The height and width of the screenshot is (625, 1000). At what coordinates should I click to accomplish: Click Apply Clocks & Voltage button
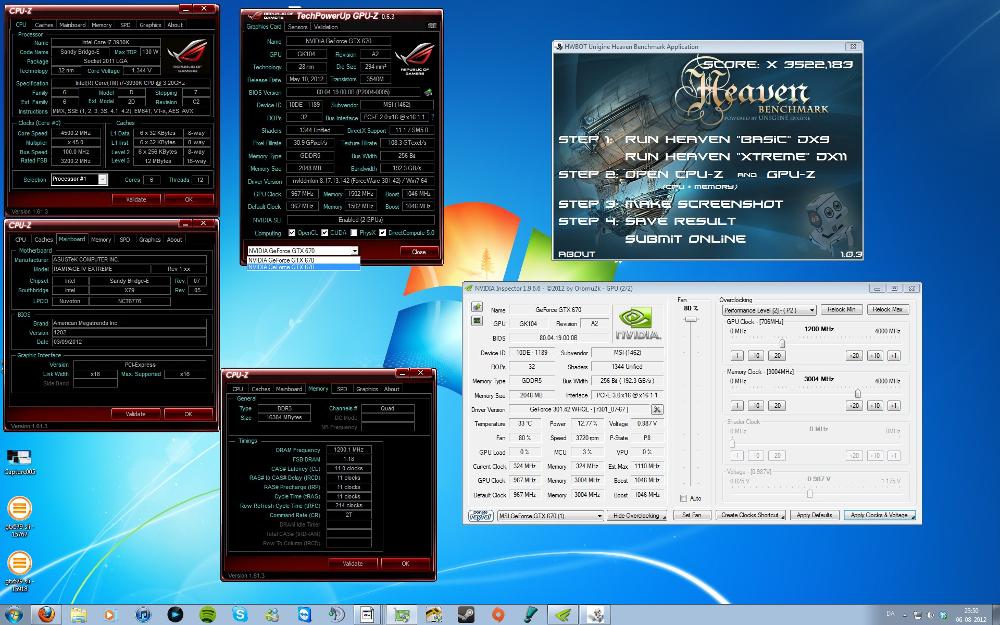879,515
